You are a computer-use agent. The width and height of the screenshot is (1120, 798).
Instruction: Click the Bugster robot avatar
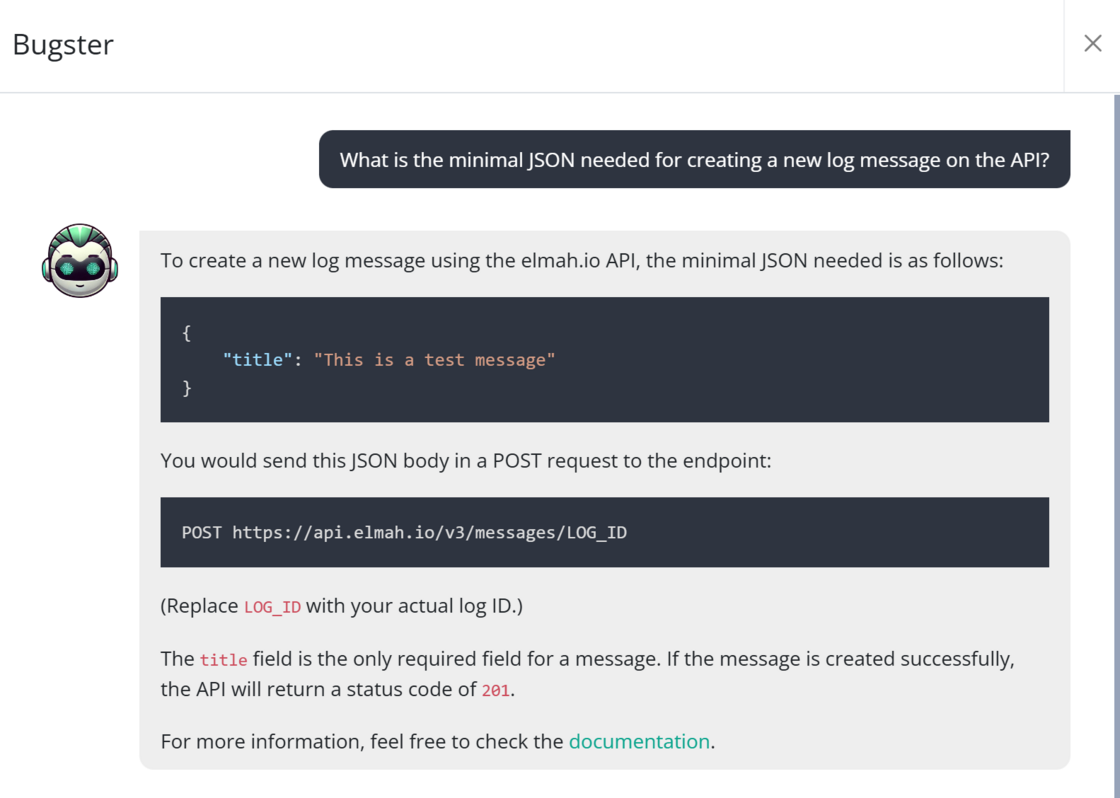click(79, 260)
